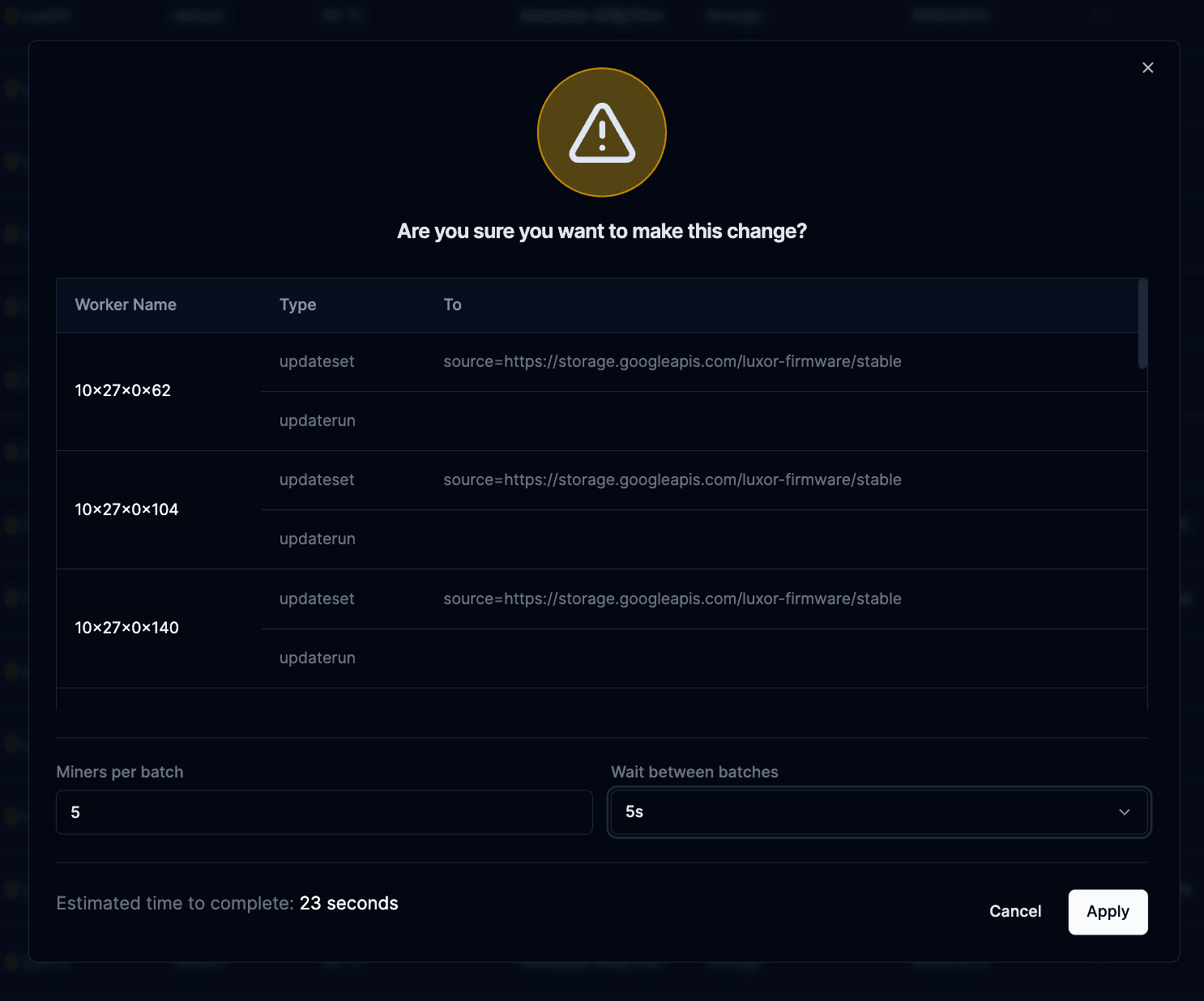The height and width of the screenshot is (1001, 1204).
Task: Click the updateset entry for 10×27×0×140
Action: coord(317,599)
